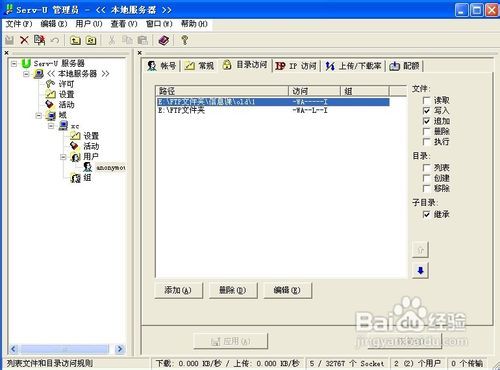Collapse the 域 node expander
Screen dimensions: 500x370
[39, 116]
